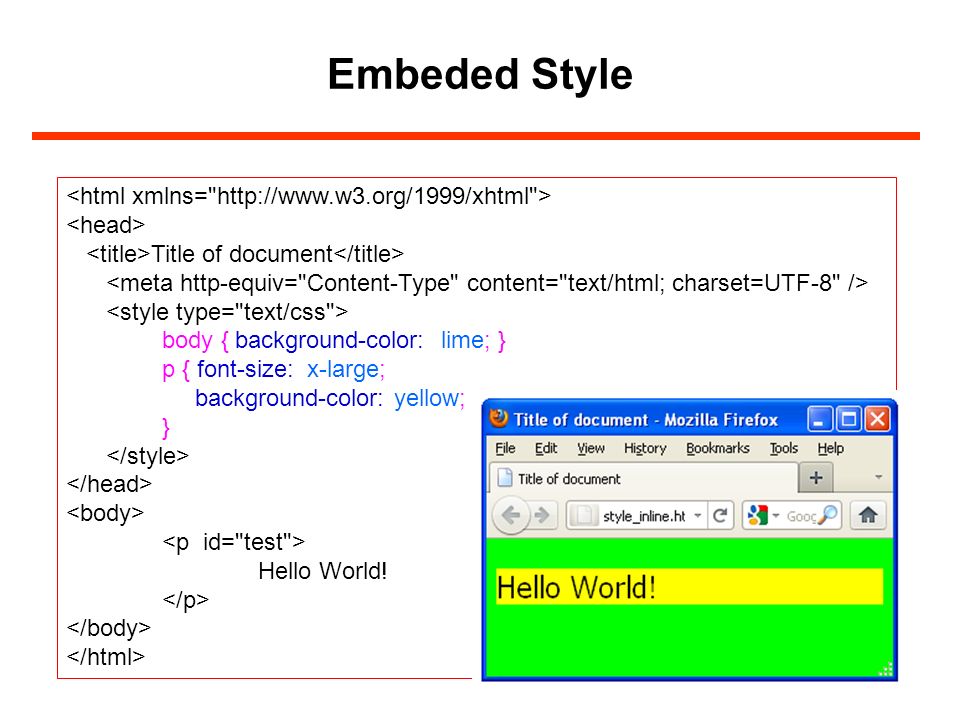960x720 pixels.
Task: Go to the home page via house icon
Action: pos(868,515)
